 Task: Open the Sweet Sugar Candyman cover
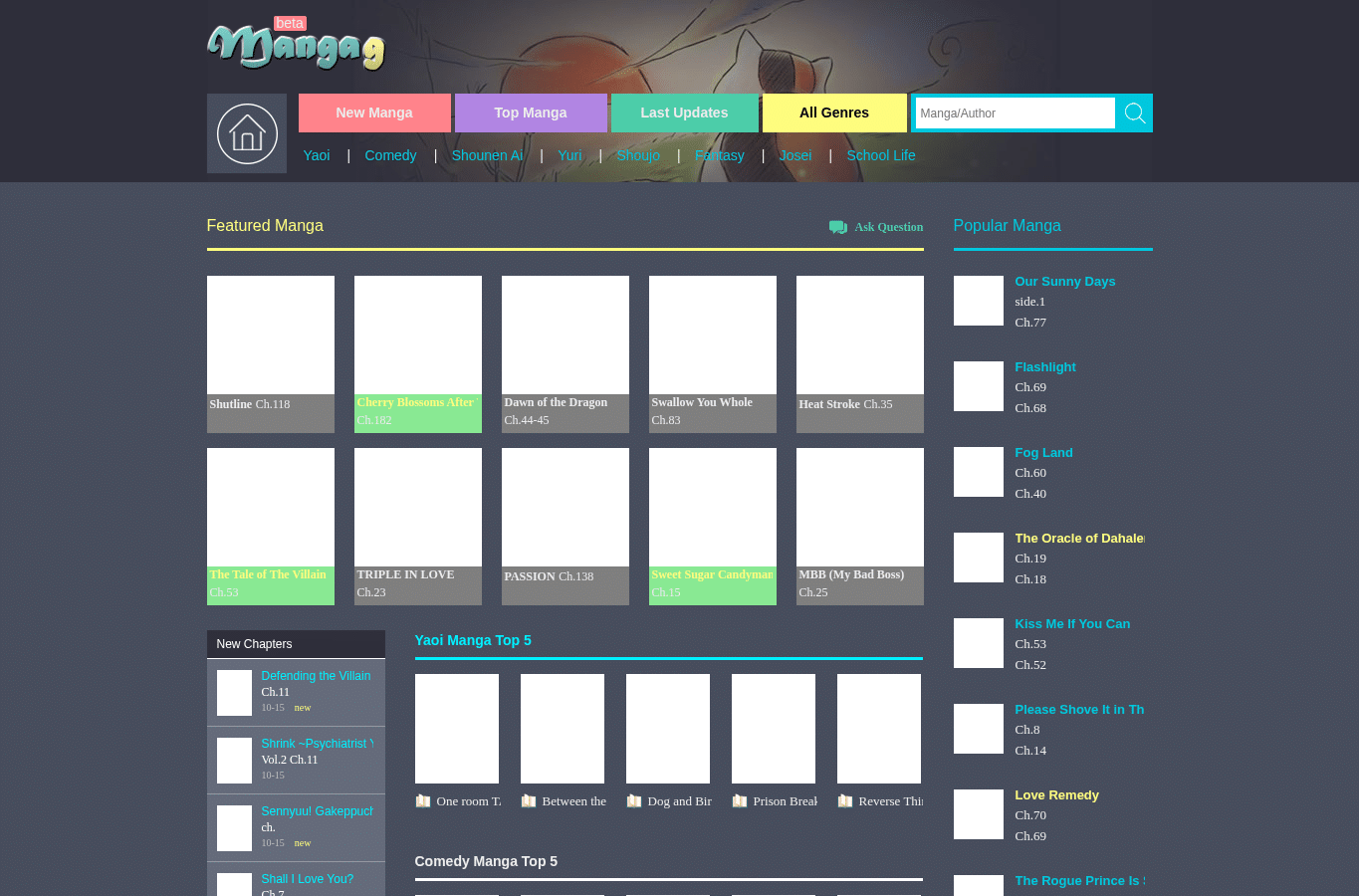coord(713,507)
